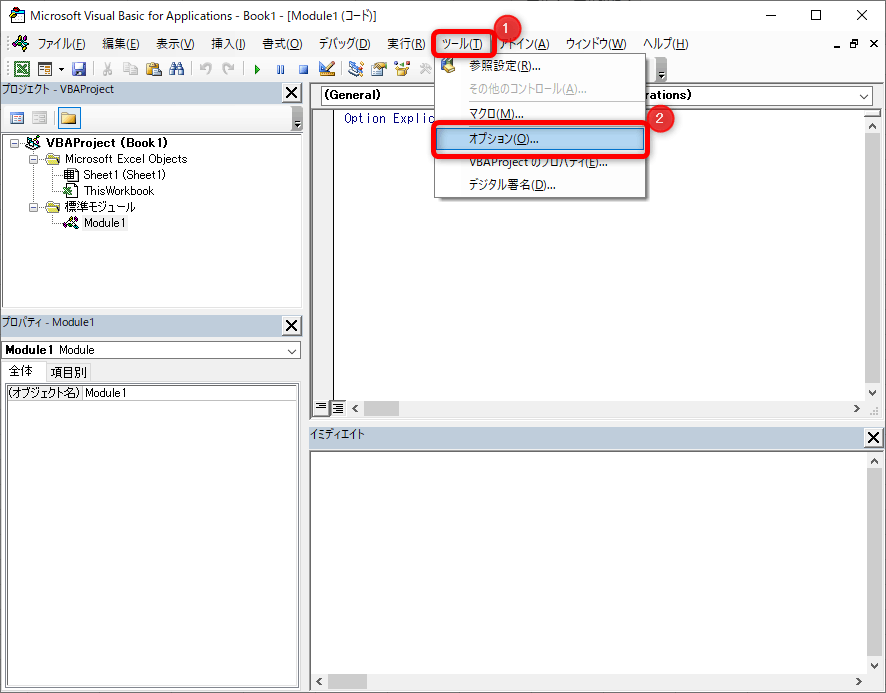Open the Declarations procedure dropdown arrow
Viewport: 886px width, 693px height.
(863, 96)
